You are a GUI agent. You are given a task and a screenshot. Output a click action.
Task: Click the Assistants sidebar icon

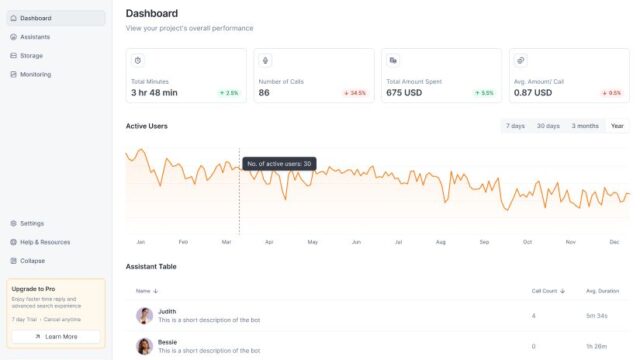(13, 37)
